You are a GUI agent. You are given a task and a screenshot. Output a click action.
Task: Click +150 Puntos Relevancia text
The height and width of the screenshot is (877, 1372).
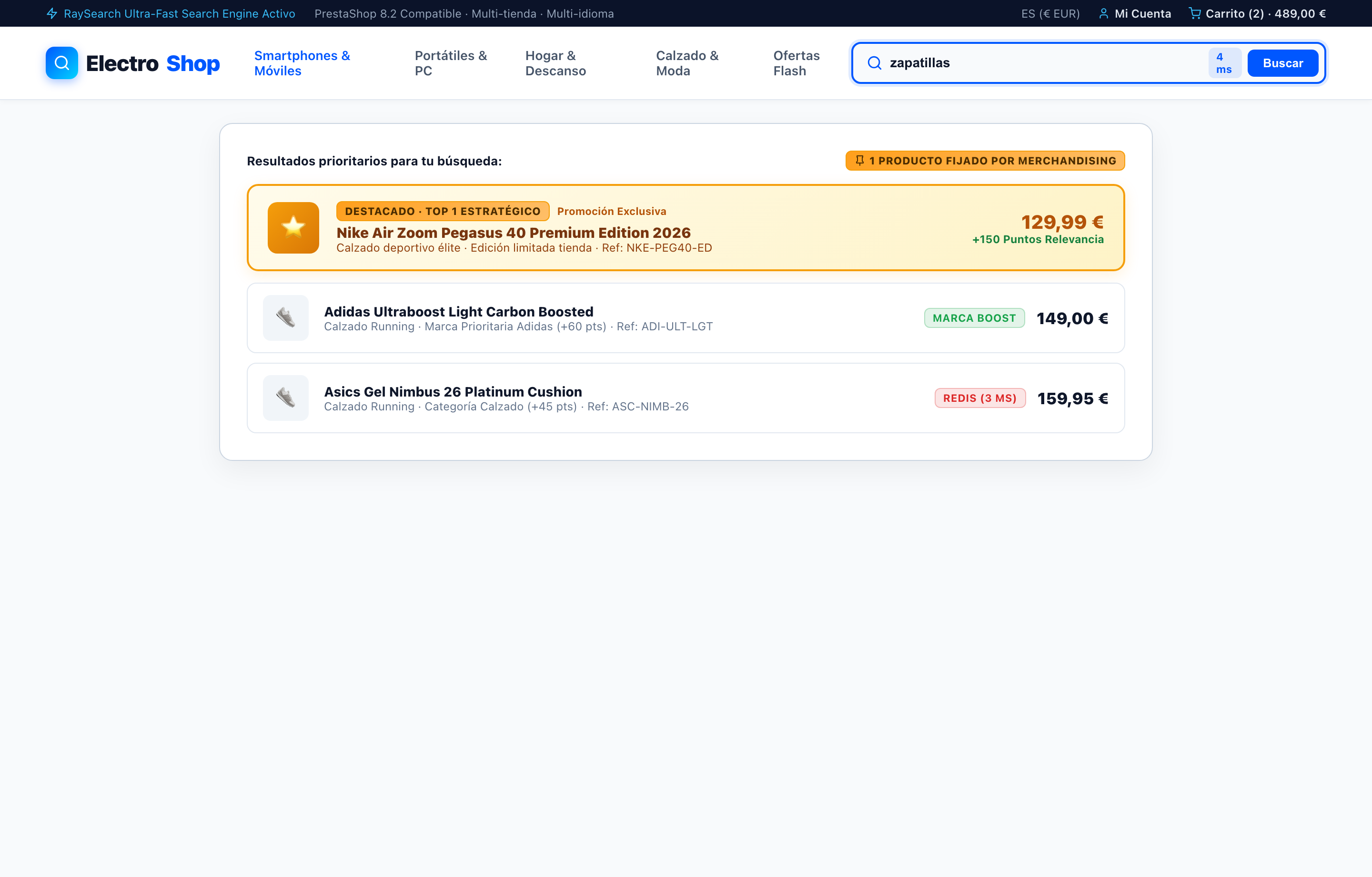[1038, 239]
